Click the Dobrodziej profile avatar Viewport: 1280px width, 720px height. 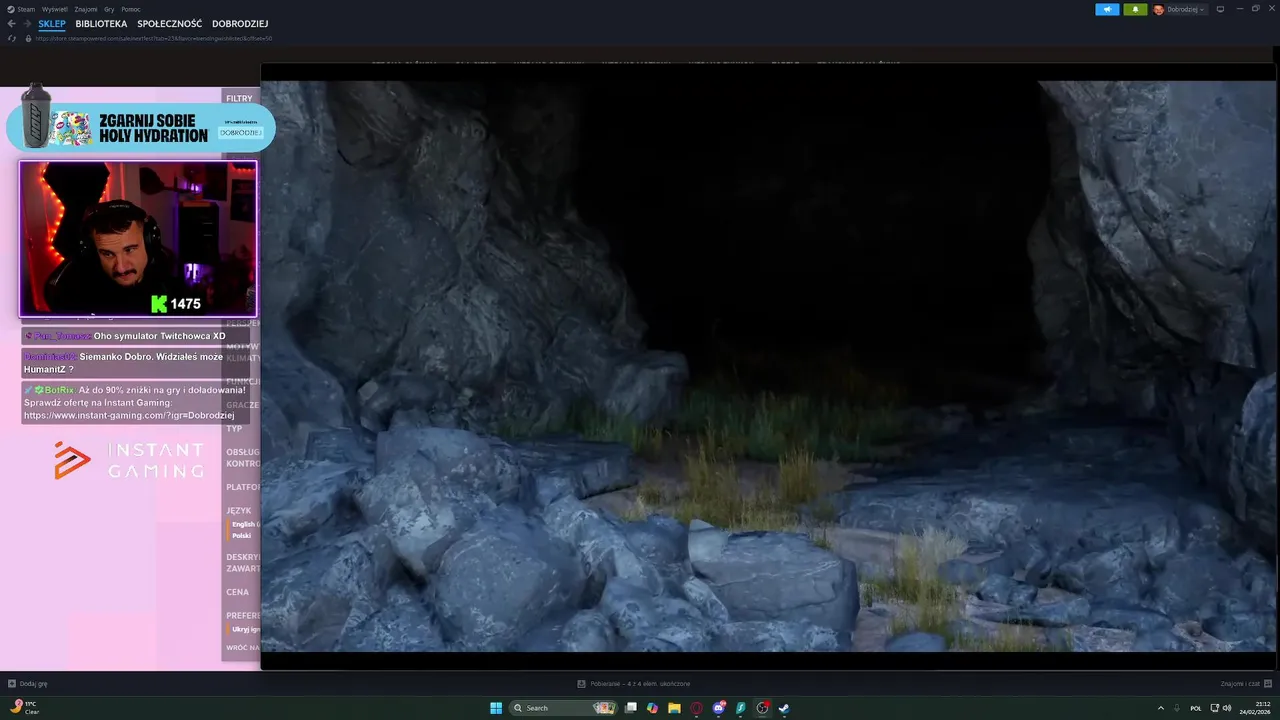coord(1159,9)
